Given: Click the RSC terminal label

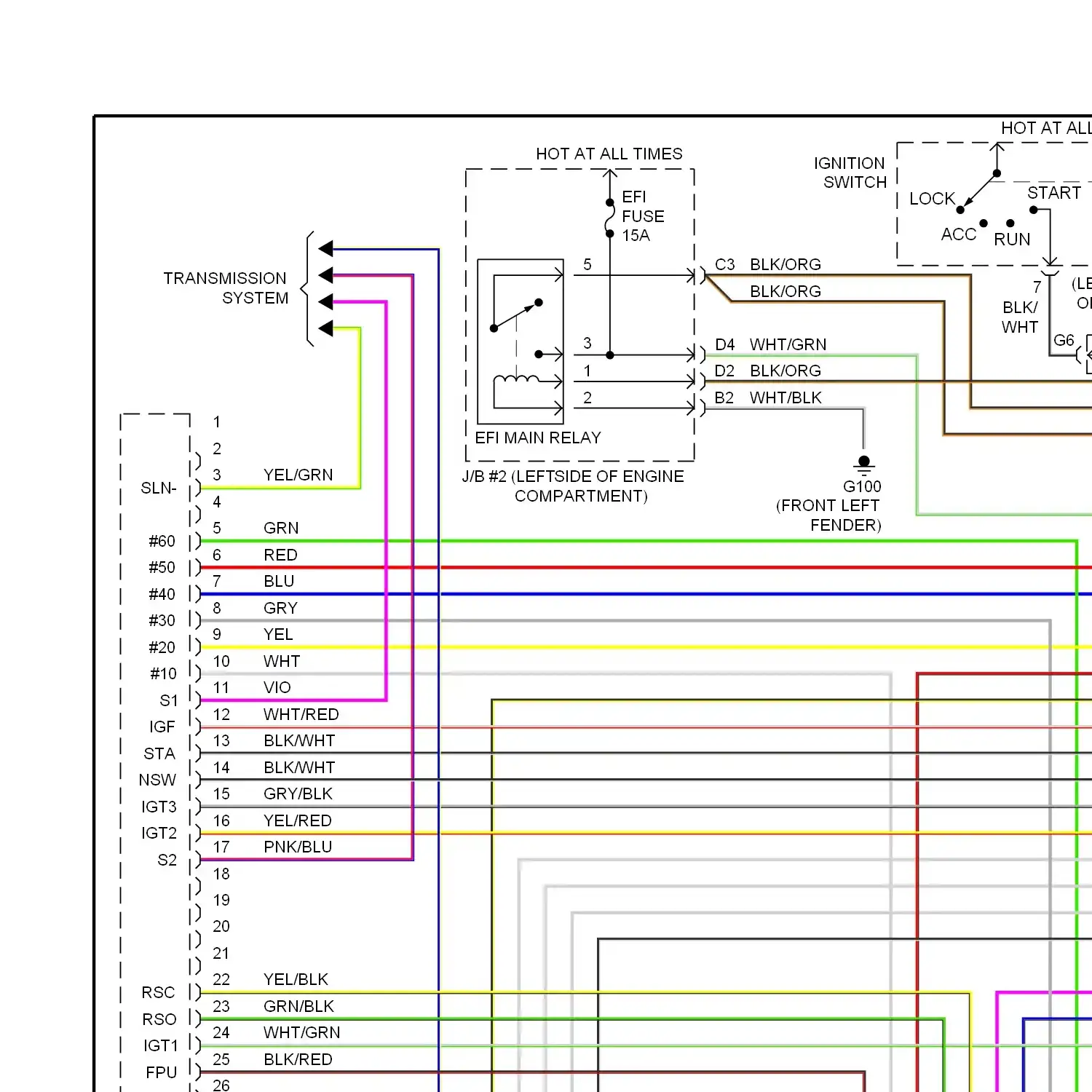Looking at the screenshot, I should pyautogui.click(x=158, y=992).
